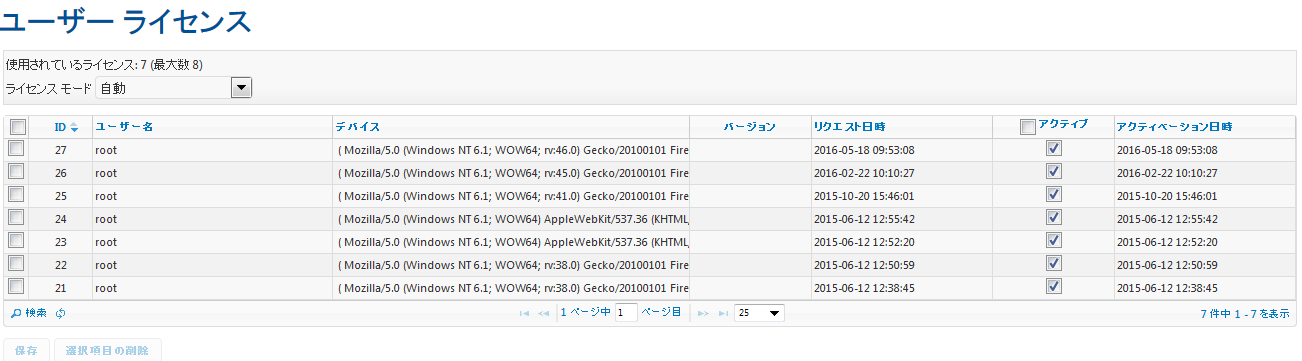Open the ライセンス モード dropdown

click(x=174, y=88)
